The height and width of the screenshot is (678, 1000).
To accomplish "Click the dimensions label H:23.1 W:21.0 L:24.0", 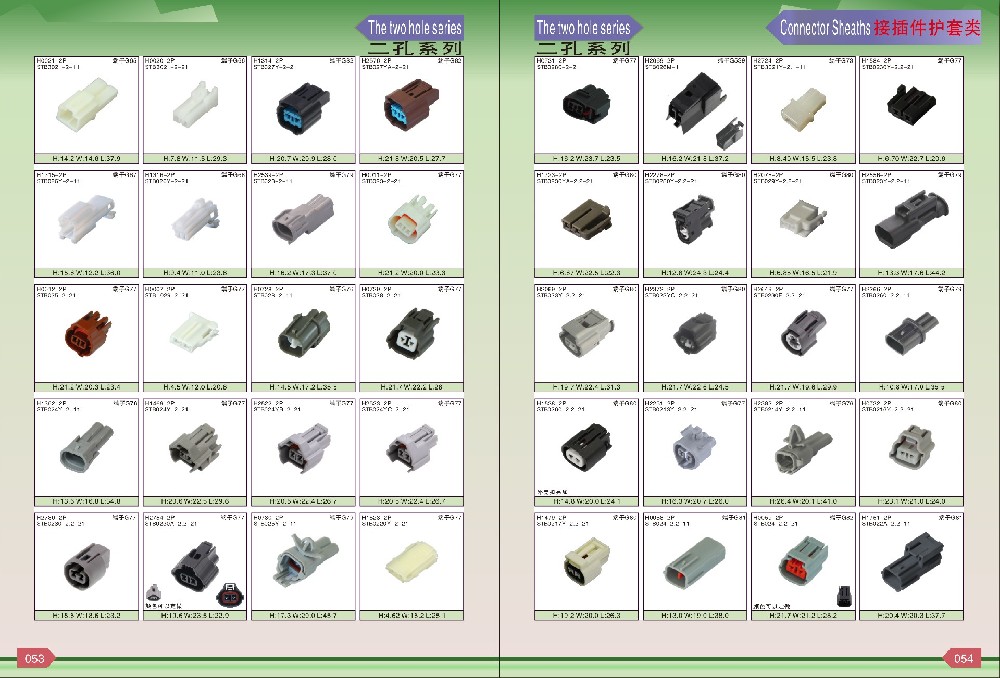I will pyautogui.click(x=911, y=501).
